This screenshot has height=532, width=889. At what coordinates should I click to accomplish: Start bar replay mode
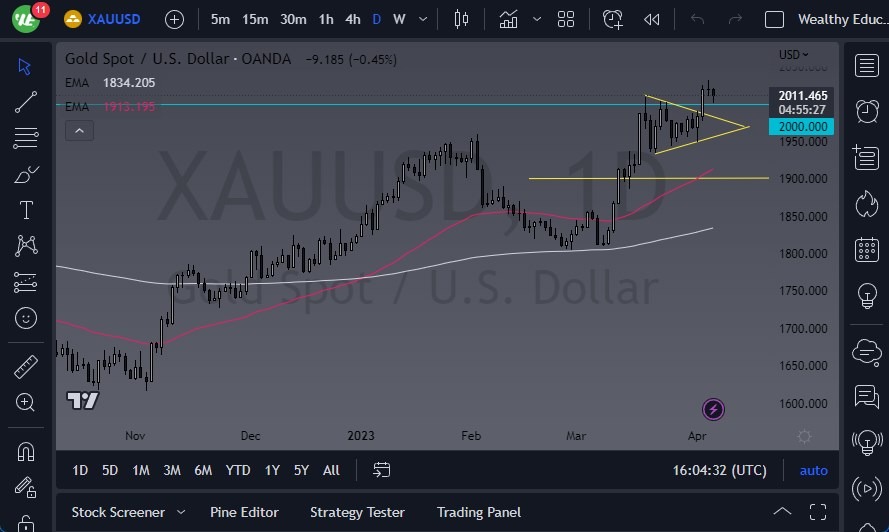pyautogui.click(x=651, y=20)
